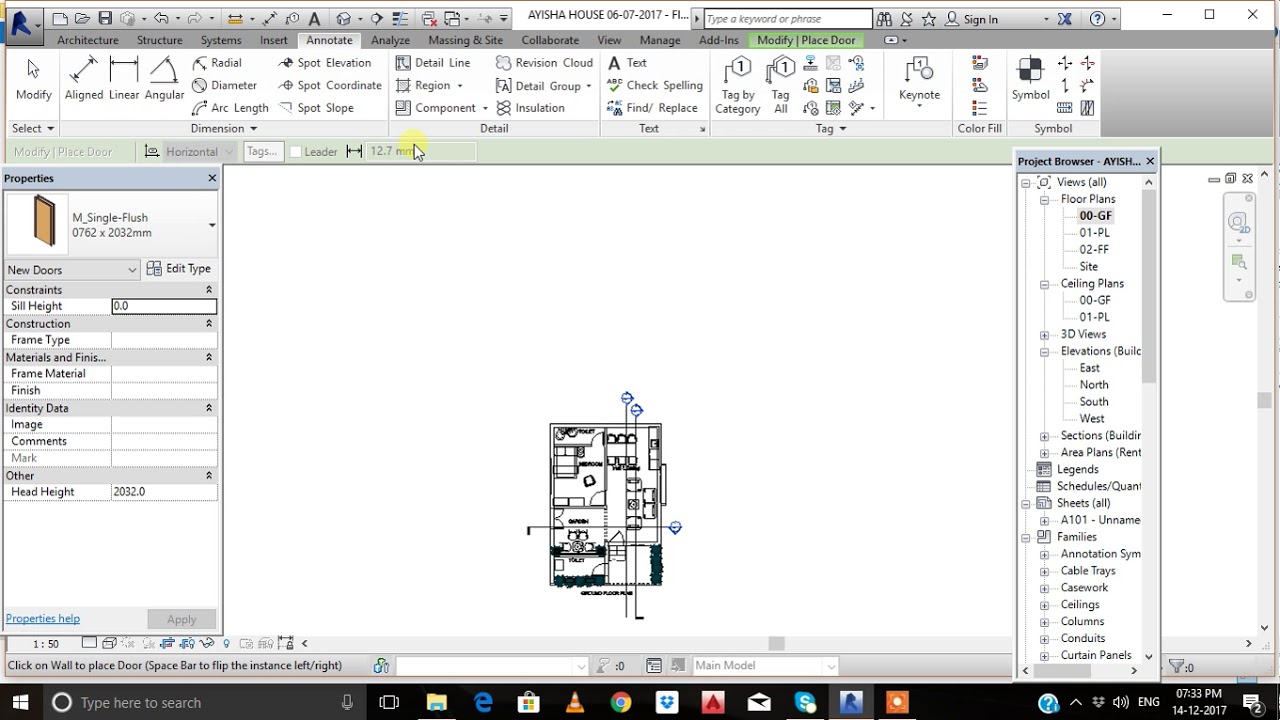Click the Tags... button
The width and height of the screenshot is (1280, 720).
[x=262, y=152]
